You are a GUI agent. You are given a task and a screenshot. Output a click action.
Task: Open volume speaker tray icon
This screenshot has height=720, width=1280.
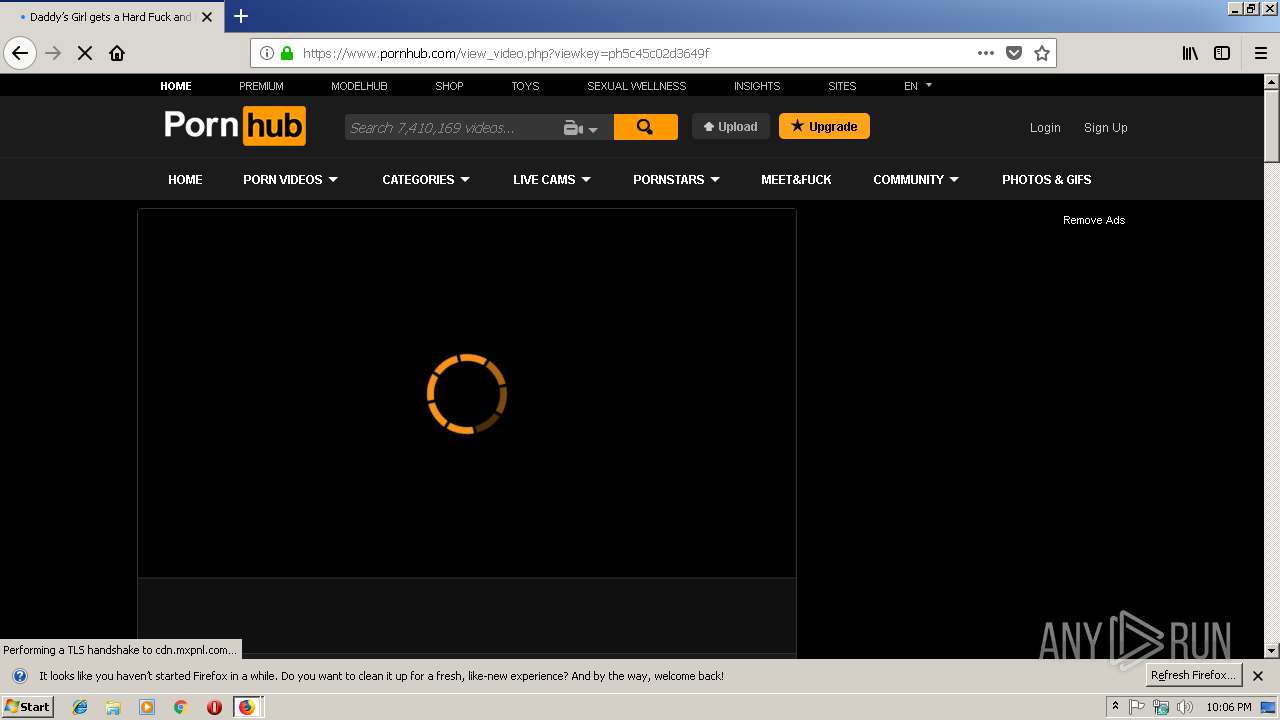1185,707
